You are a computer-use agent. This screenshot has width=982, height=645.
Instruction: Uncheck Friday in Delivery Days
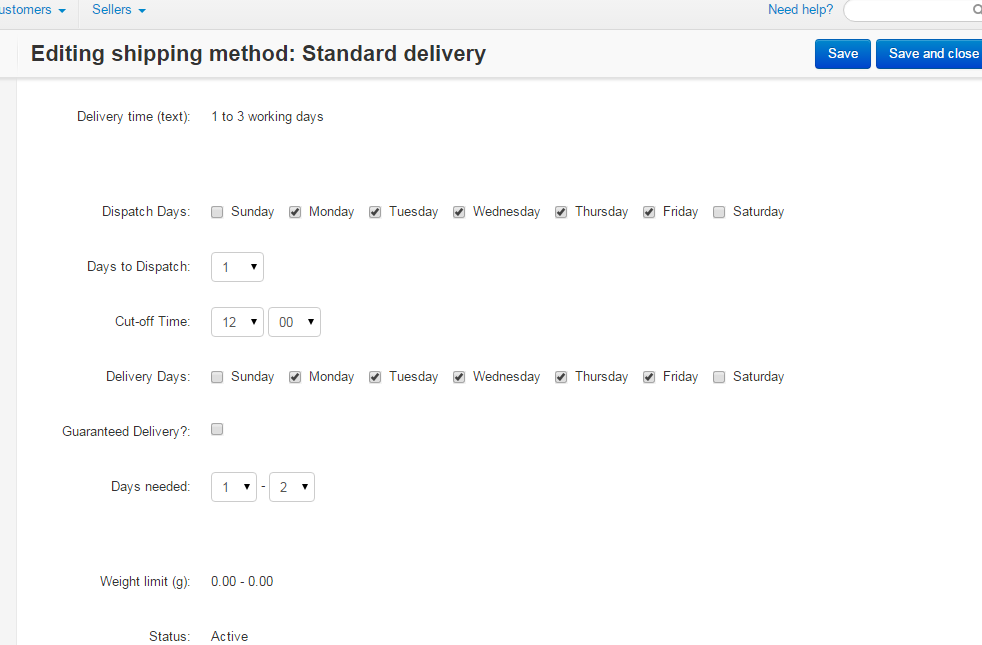(x=649, y=377)
